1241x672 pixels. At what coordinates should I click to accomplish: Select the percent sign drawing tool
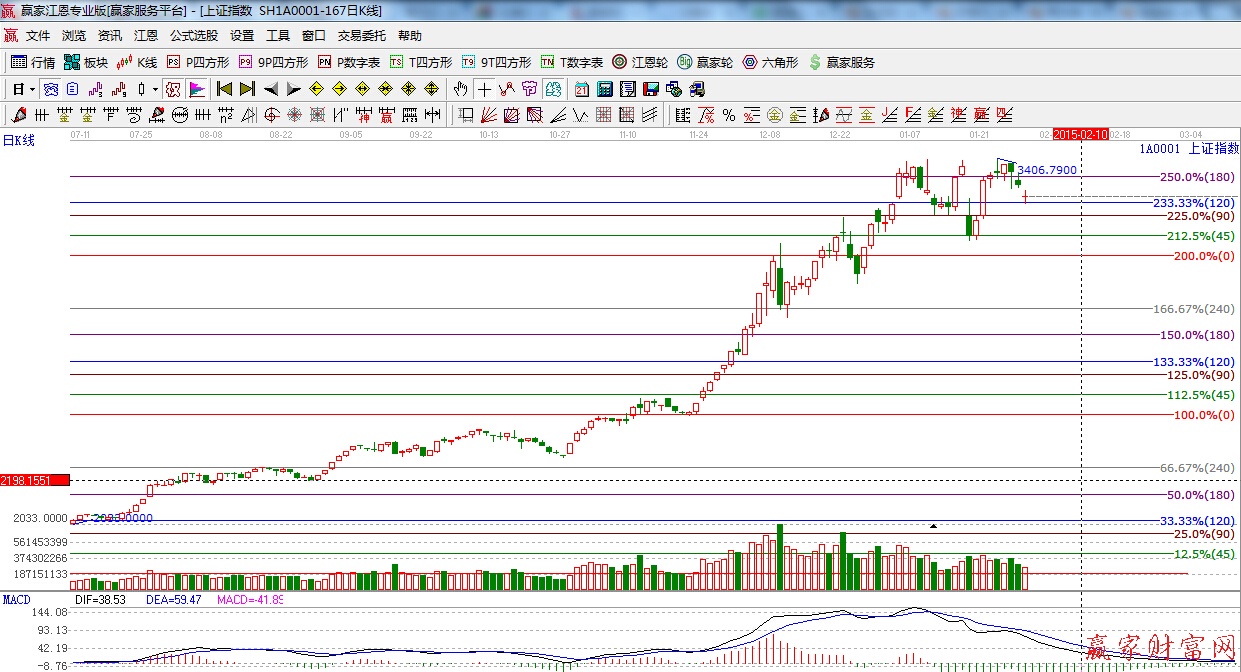[729, 115]
